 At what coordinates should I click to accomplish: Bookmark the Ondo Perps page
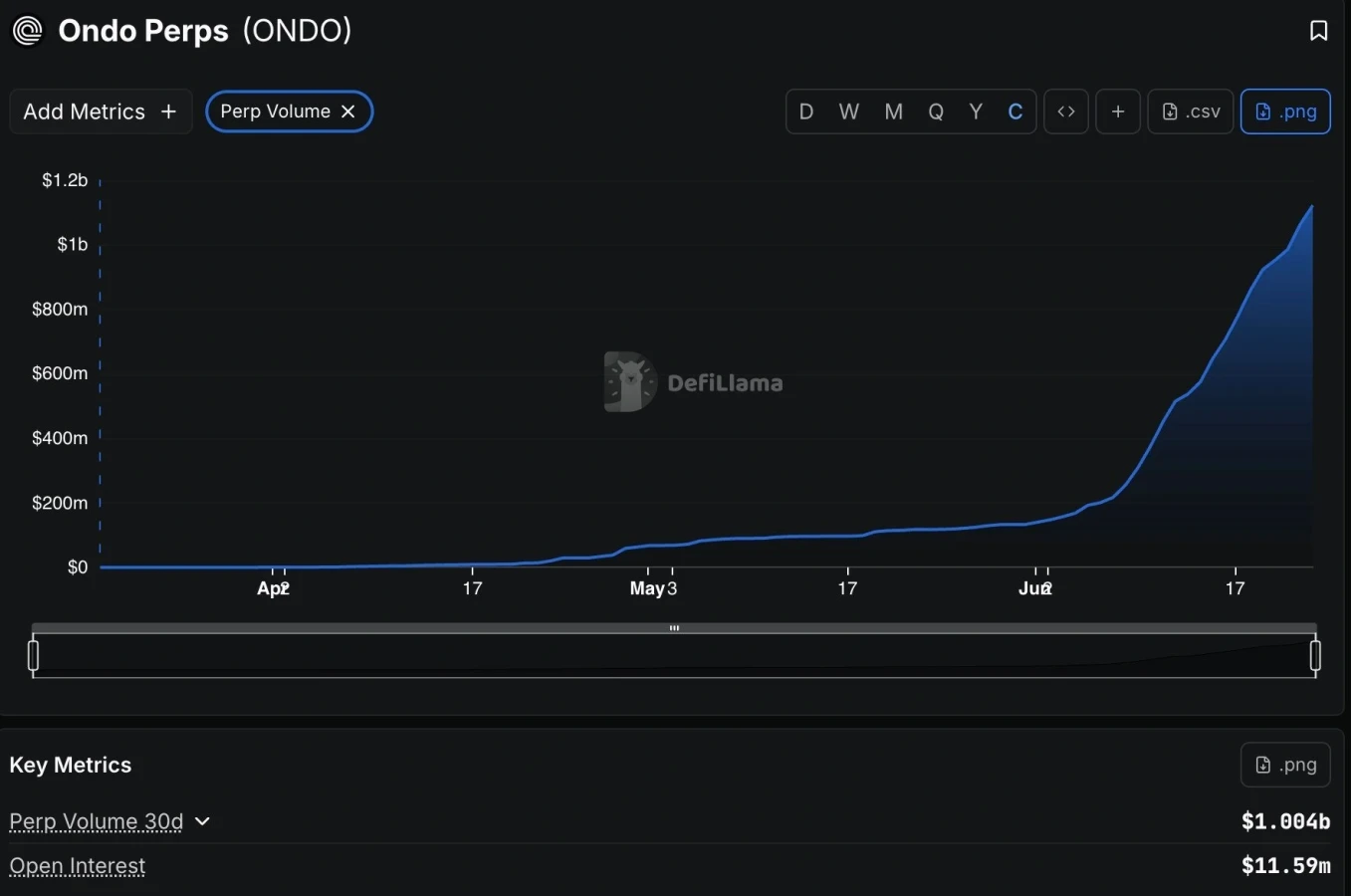[x=1318, y=31]
